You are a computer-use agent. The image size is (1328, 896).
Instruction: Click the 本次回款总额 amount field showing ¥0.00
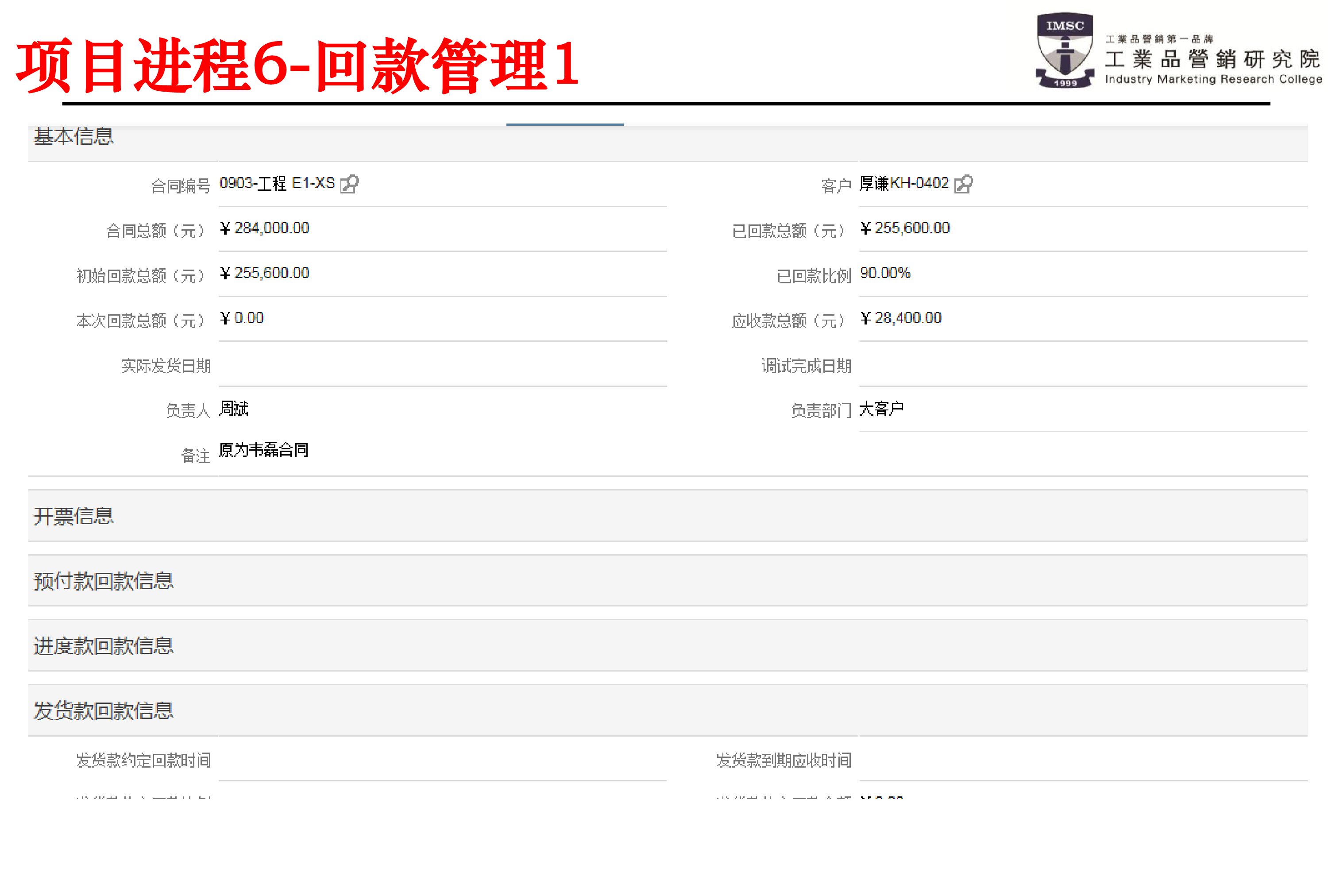[242, 318]
